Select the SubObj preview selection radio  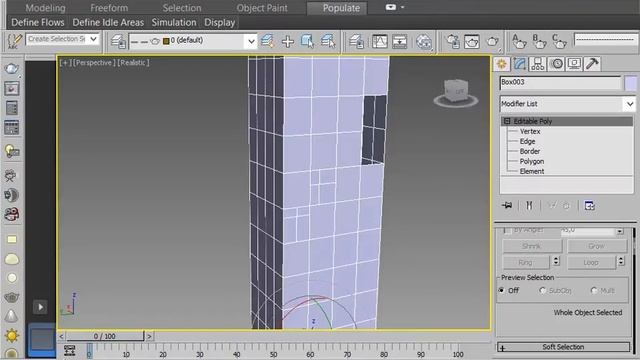pos(542,290)
